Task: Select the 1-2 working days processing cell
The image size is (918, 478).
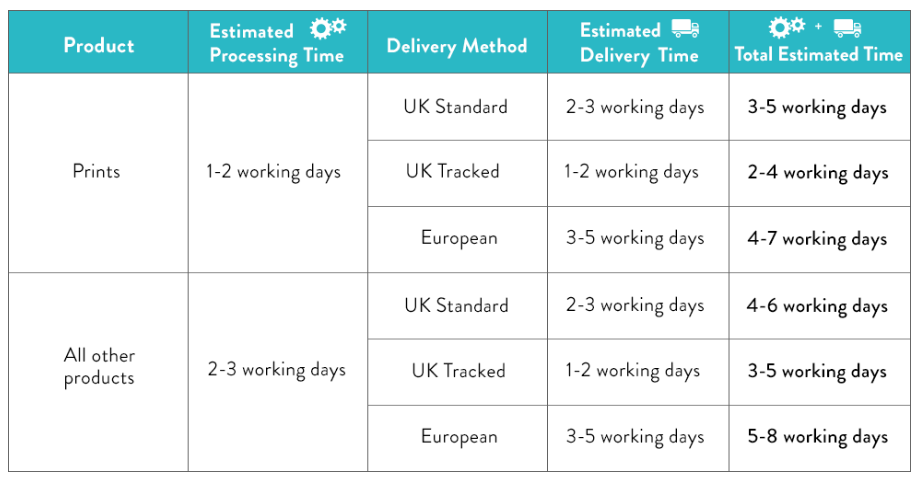Action: pos(278,173)
